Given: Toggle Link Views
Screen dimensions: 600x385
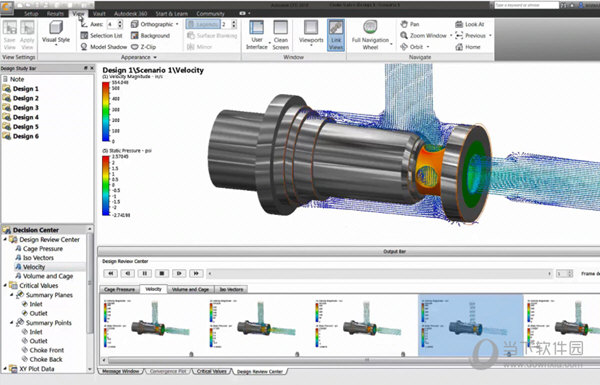Looking at the screenshot, I should click(x=336, y=35).
